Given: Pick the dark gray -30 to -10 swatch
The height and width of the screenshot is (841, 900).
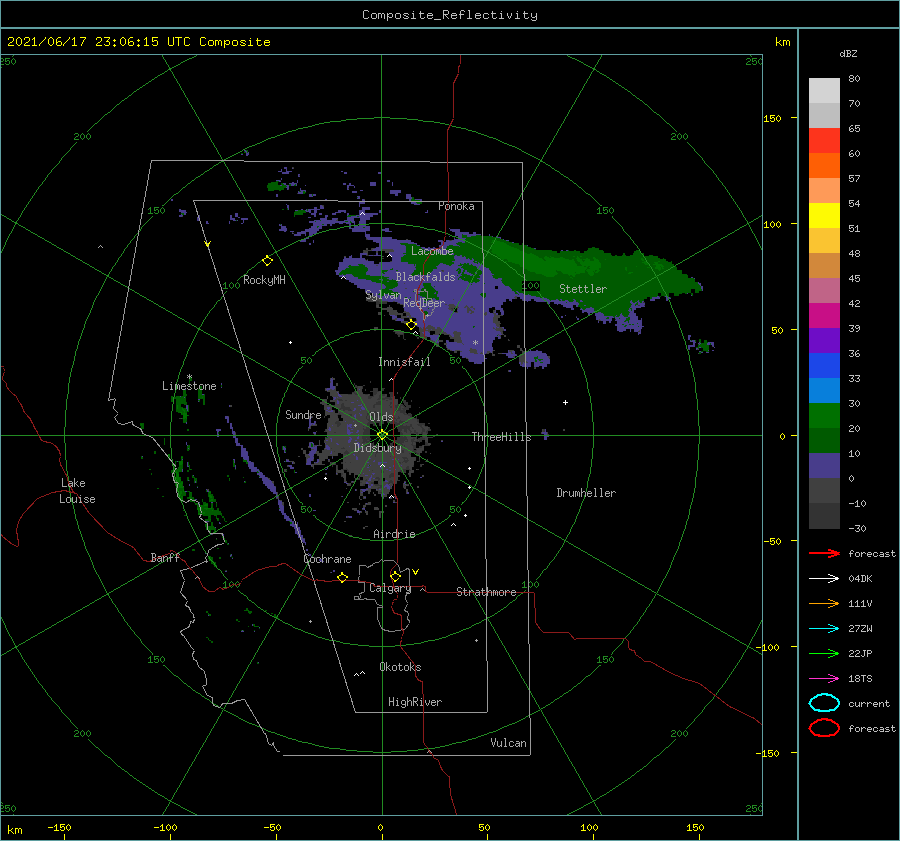Looking at the screenshot, I should (824, 516).
